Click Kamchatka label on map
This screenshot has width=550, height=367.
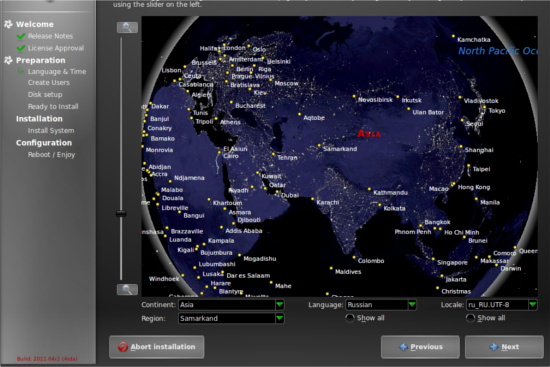(x=474, y=40)
